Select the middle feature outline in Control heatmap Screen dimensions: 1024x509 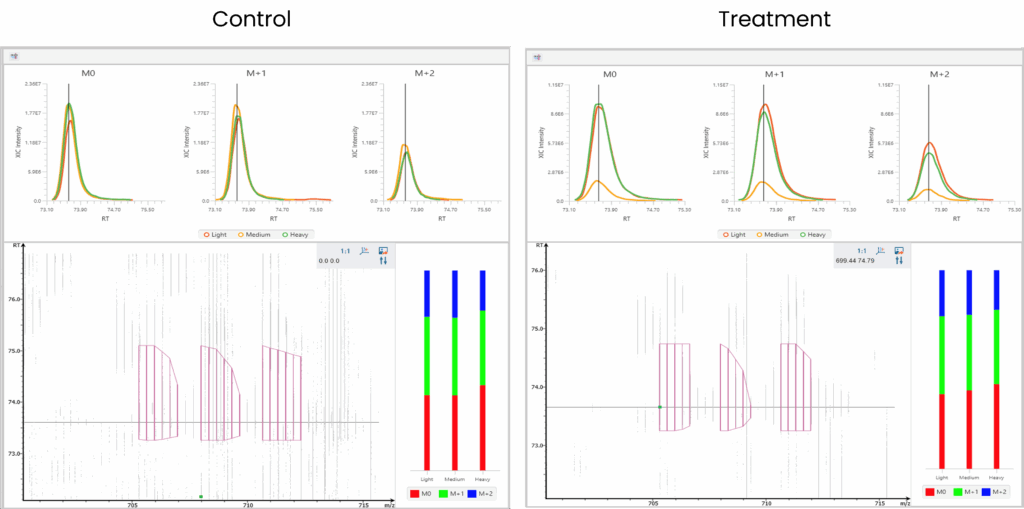[220, 393]
